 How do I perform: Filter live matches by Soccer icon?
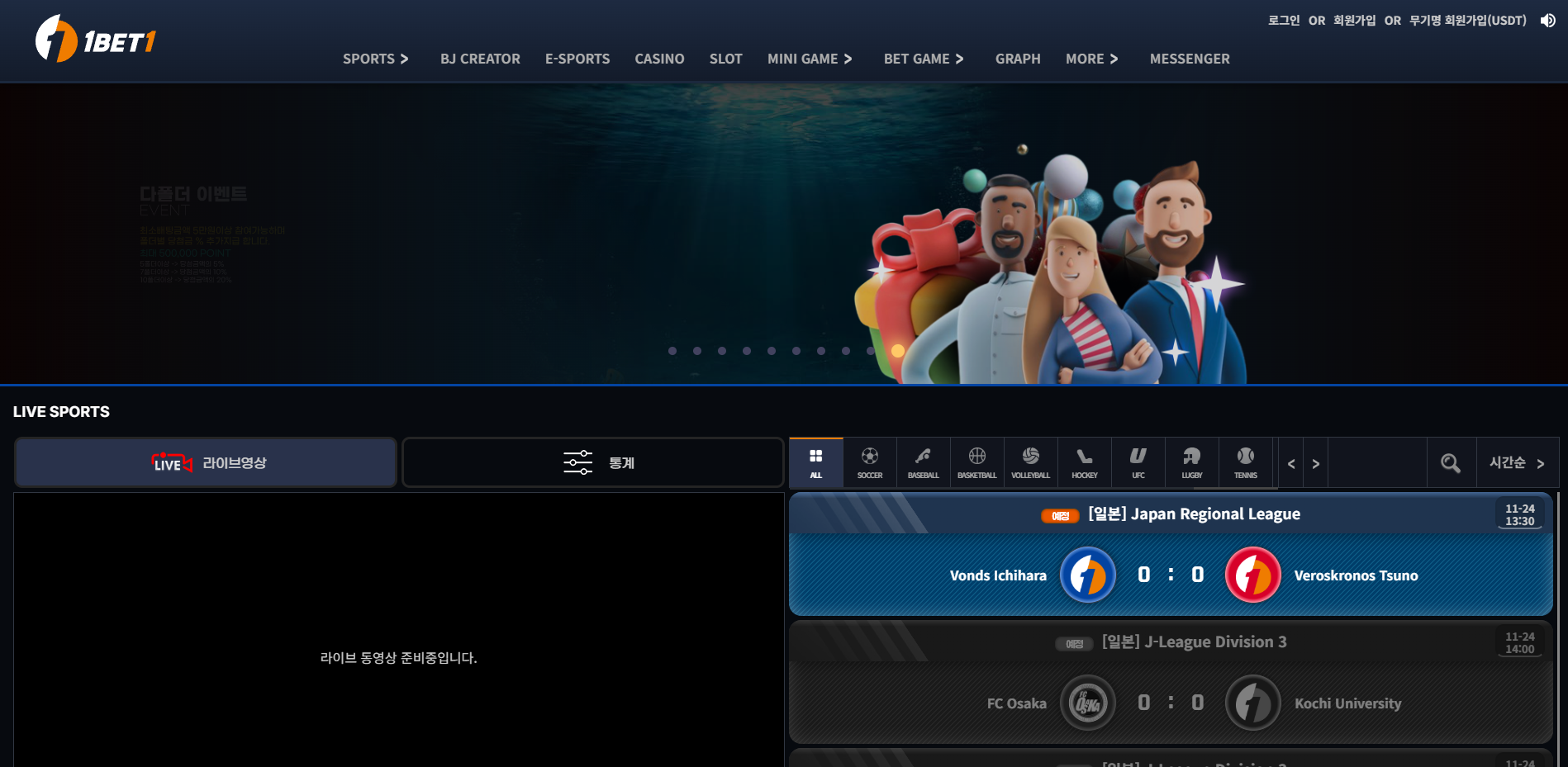[869, 462]
